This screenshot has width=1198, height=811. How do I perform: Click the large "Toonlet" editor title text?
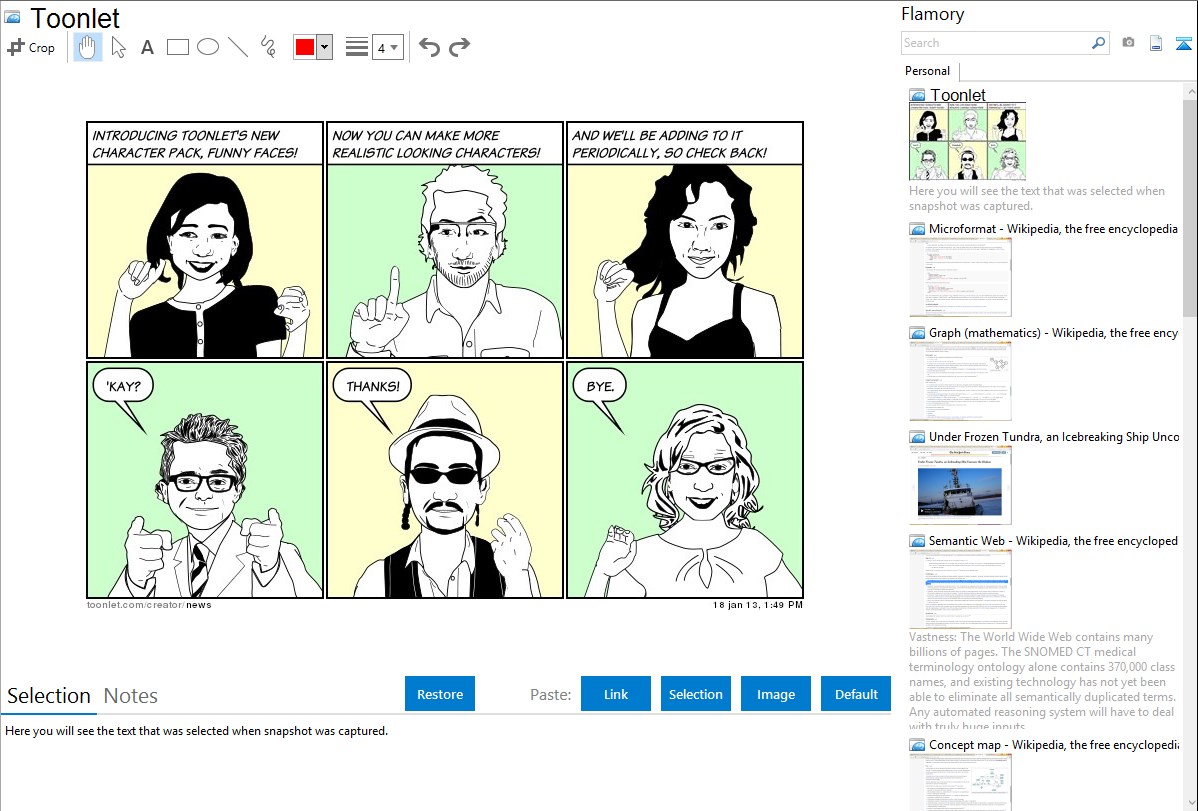click(x=75, y=18)
